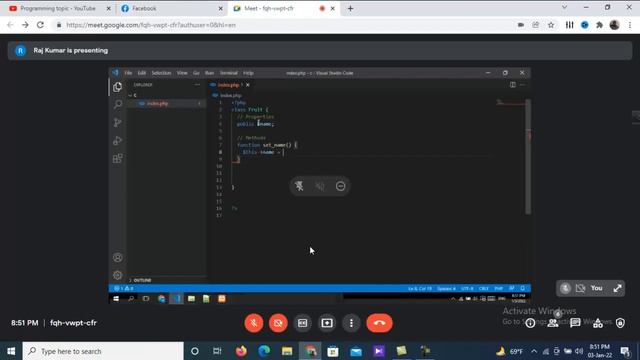Select Run and Debug icon in VS Code

118,140
